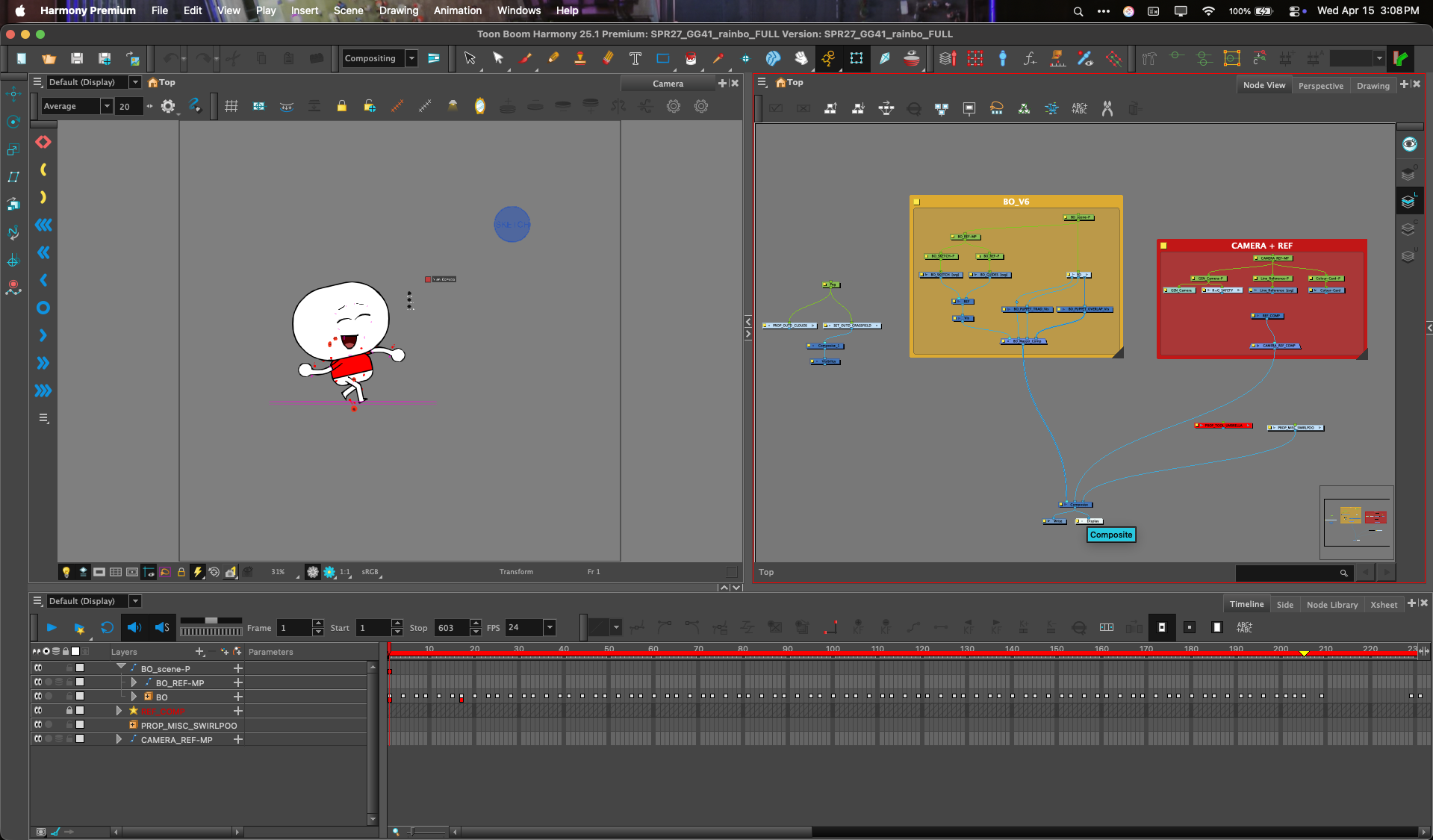This screenshot has width=1433, height=840.
Task: Activate the Hand pan tool
Action: [x=802, y=58]
